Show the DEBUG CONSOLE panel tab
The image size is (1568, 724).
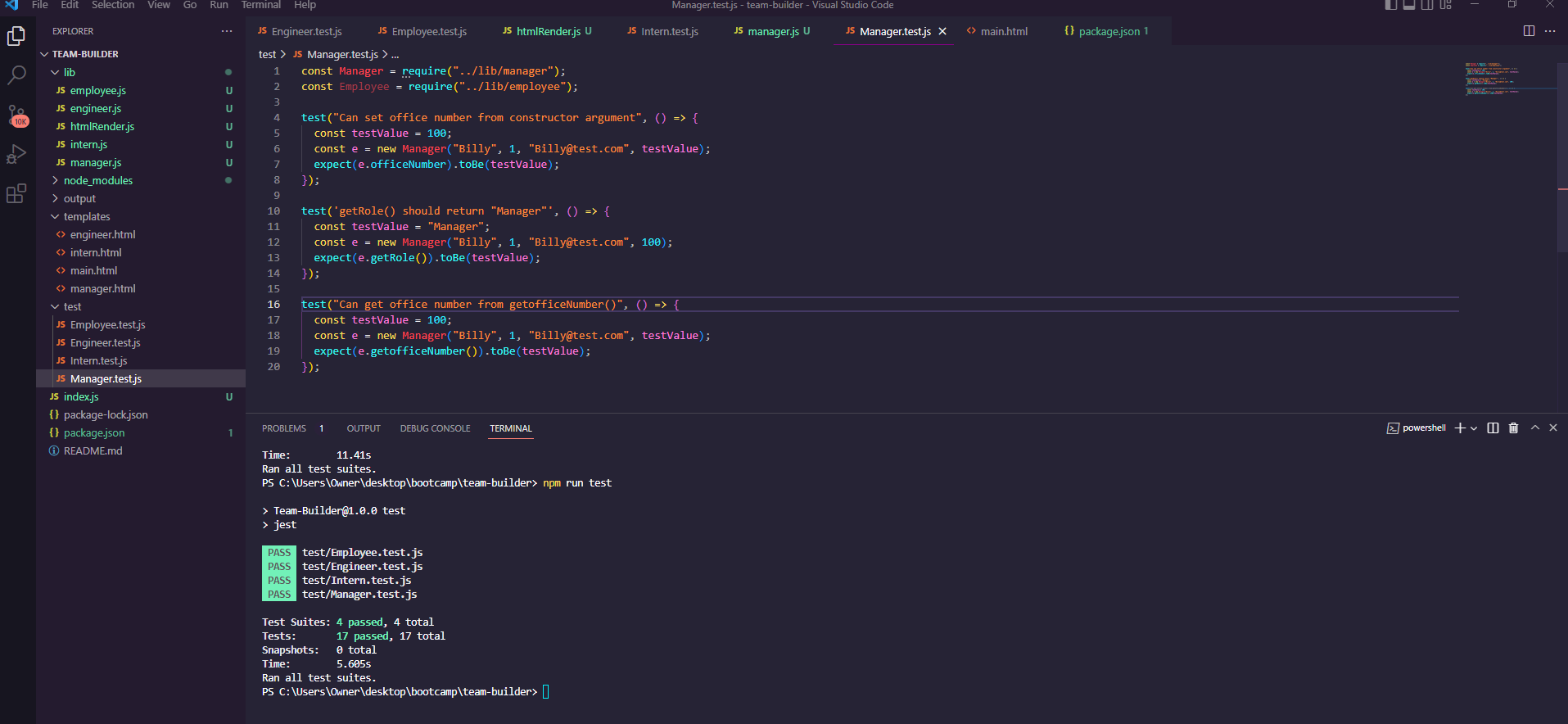[436, 428]
